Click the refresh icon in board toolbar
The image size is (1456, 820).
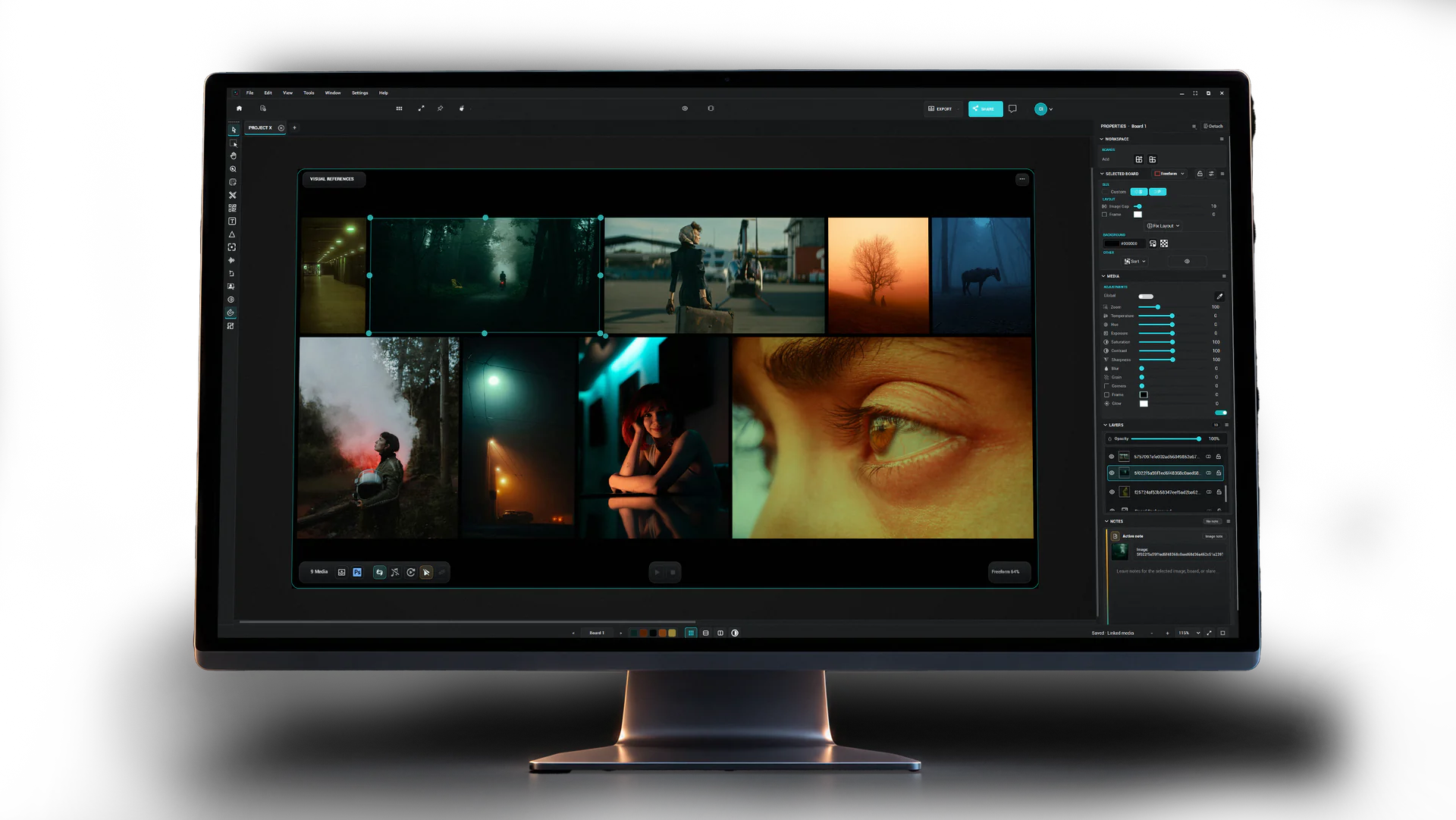pyautogui.click(x=410, y=572)
